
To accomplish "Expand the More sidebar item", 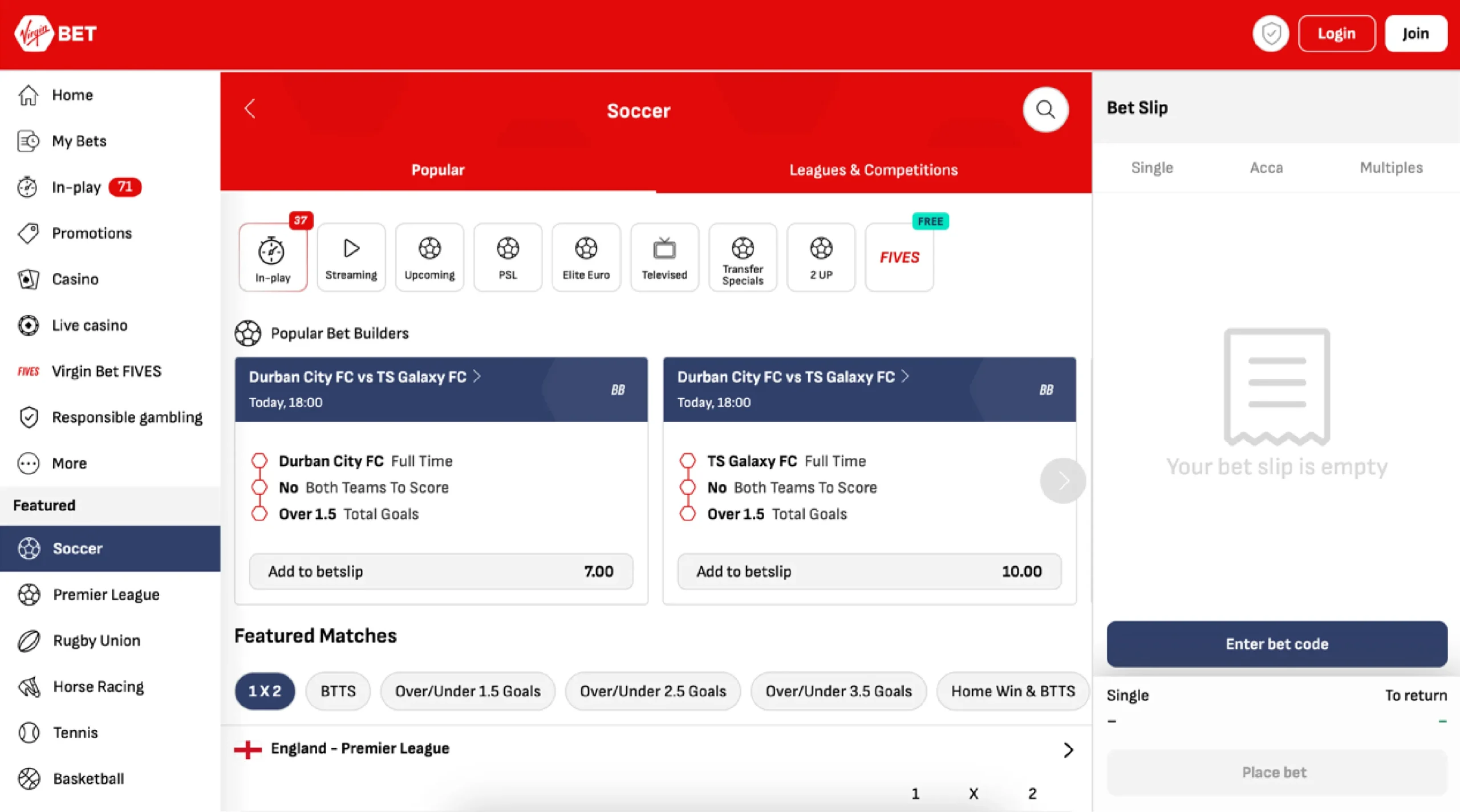I will [110, 464].
